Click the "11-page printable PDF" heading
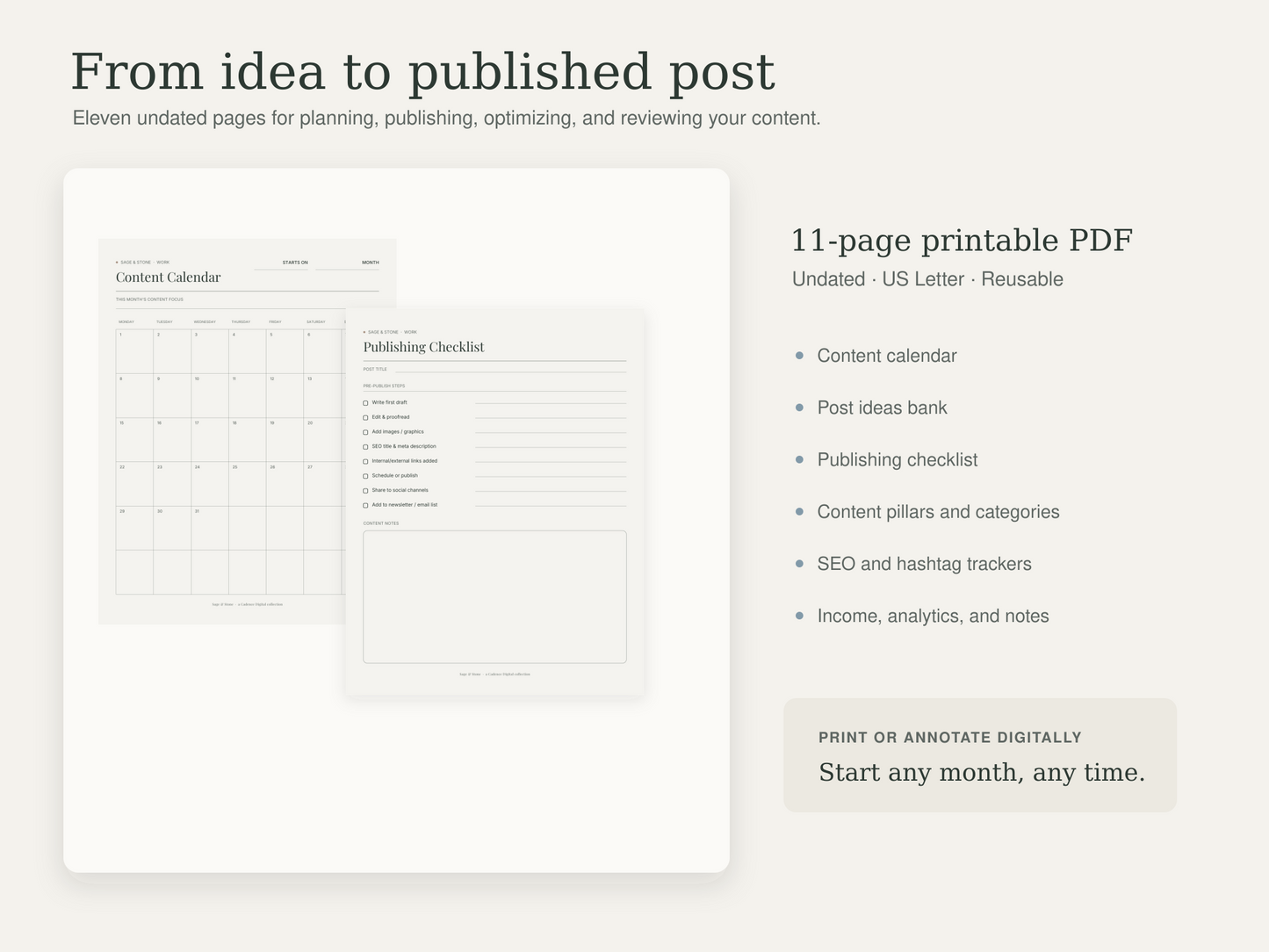 (962, 240)
